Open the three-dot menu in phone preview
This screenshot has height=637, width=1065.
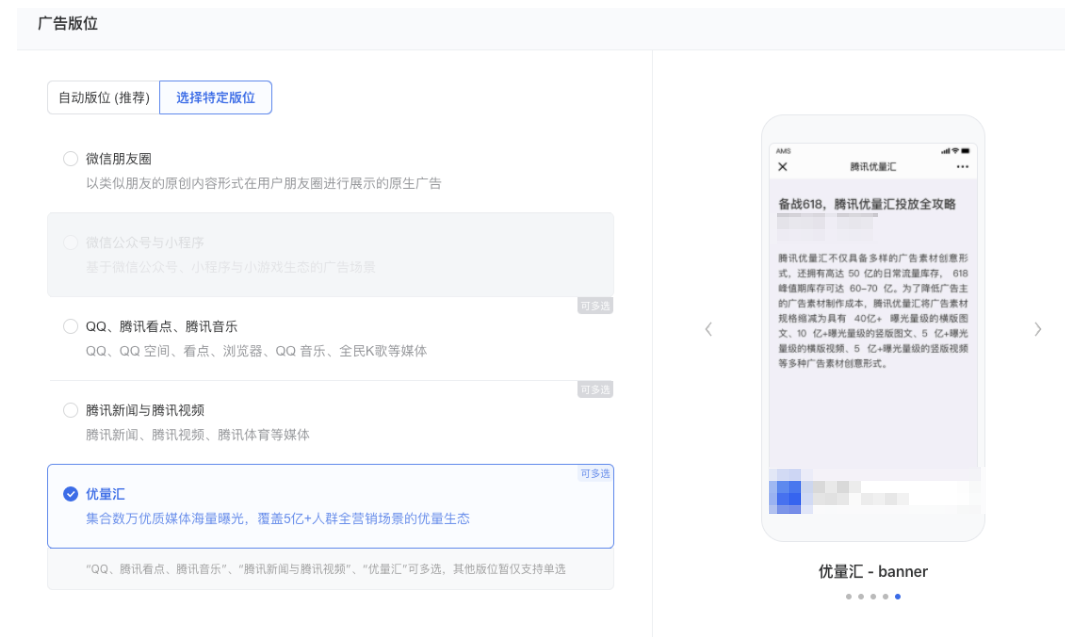tap(962, 167)
